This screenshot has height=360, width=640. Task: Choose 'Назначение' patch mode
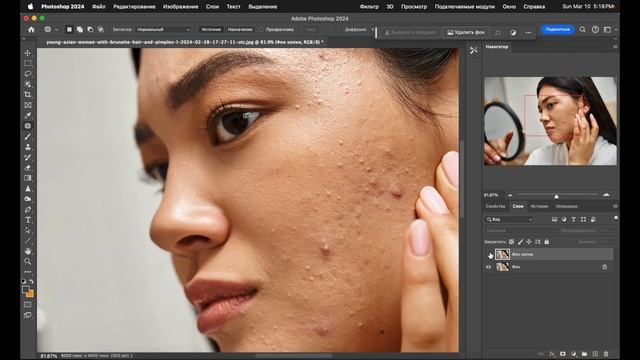pyautogui.click(x=240, y=29)
